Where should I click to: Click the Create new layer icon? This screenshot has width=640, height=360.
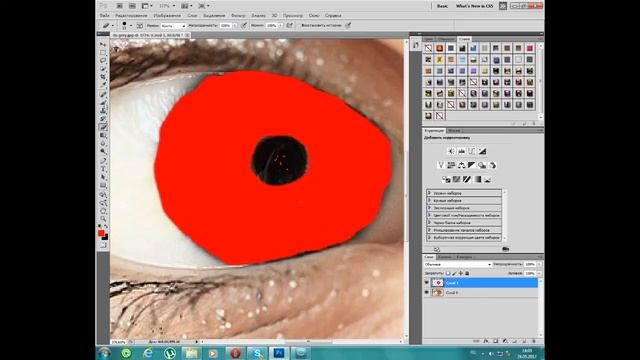(x=524, y=341)
